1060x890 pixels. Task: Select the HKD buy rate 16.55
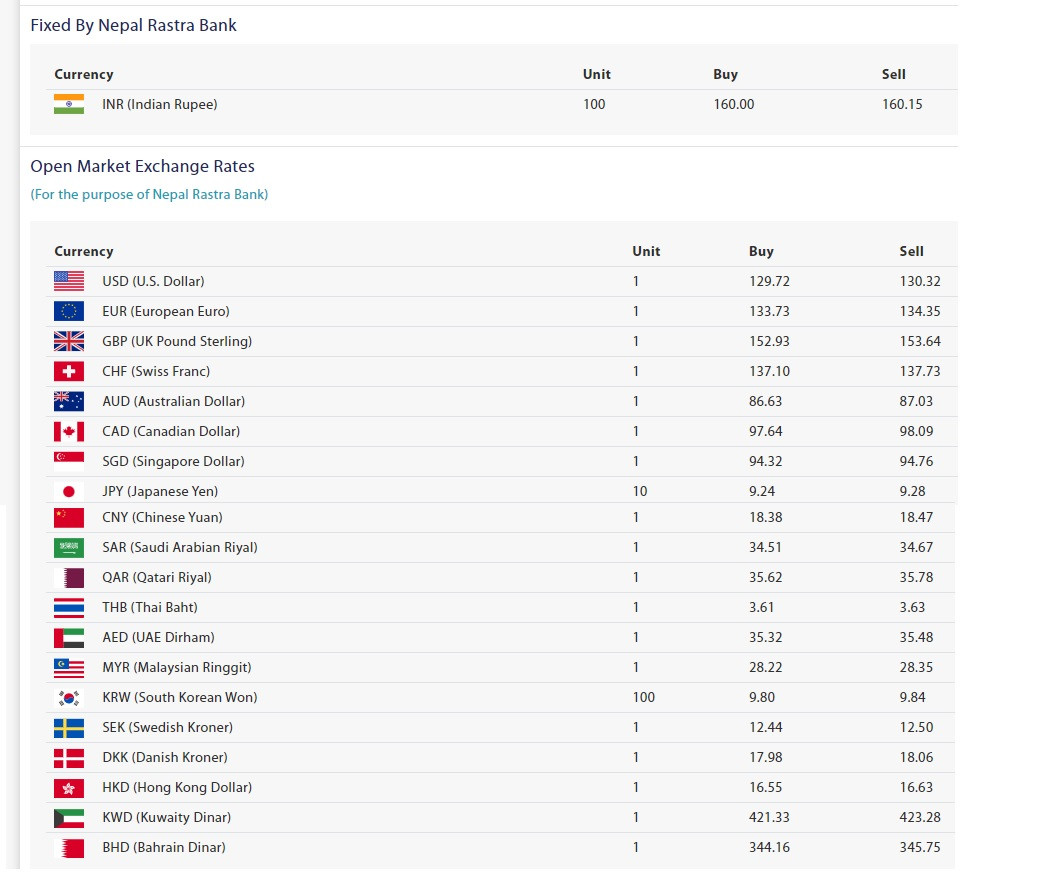point(765,787)
